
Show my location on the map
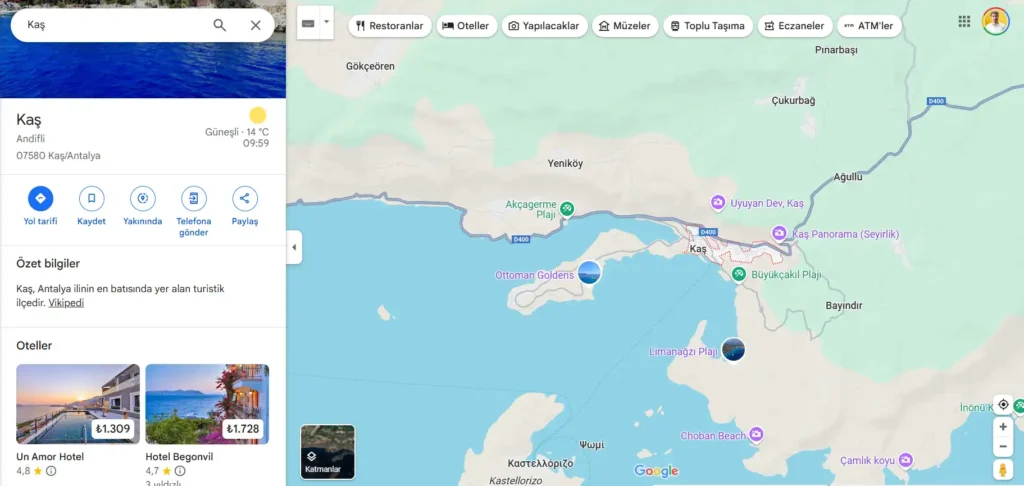1003,404
